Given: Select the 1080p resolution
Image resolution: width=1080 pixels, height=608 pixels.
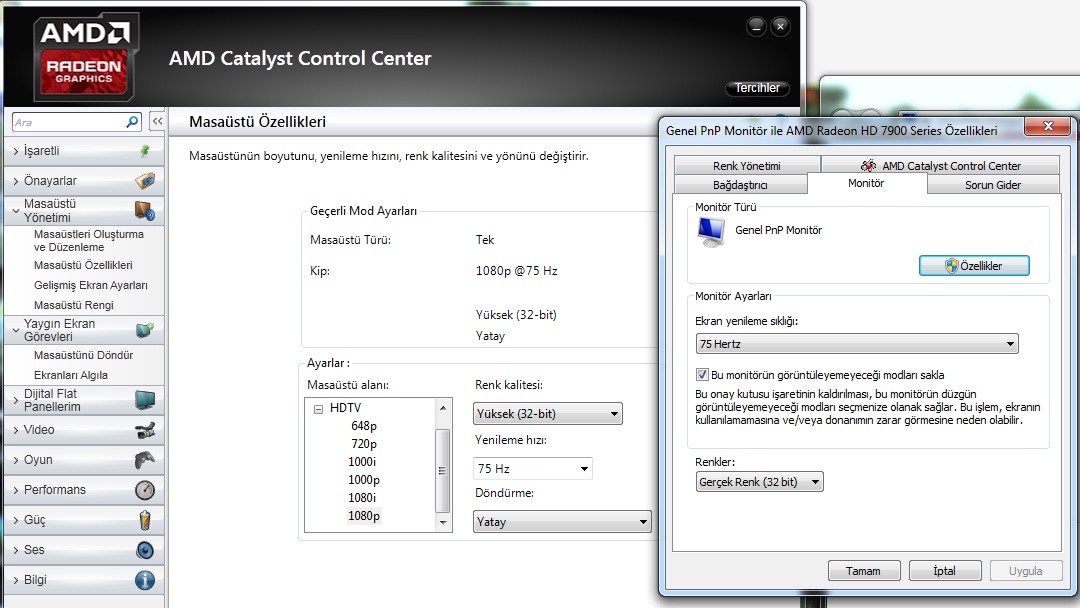Looking at the screenshot, I should (x=364, y=516).
